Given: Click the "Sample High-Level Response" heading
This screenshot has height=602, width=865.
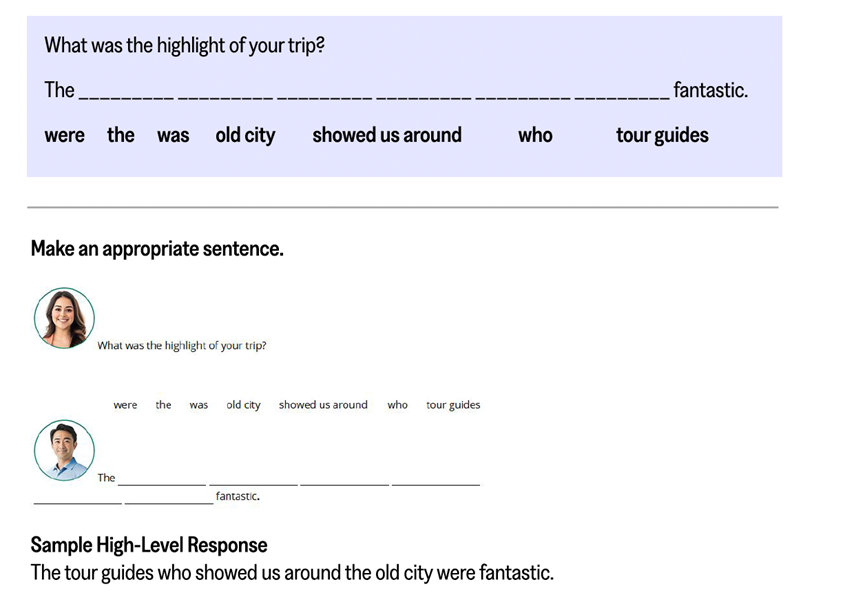Looking at the screenshot, I should click(149, 545).
